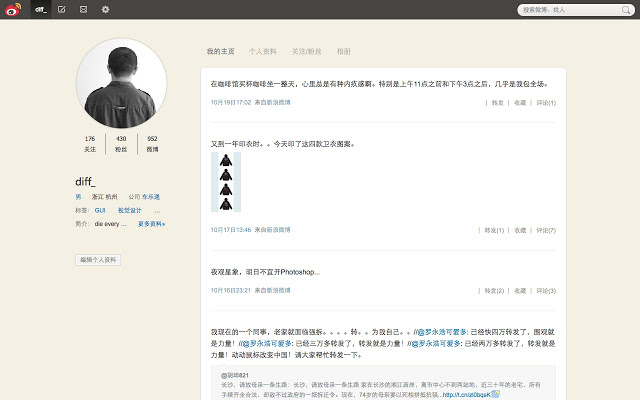The height and width of the screenshot is (400, 640).
Task: Open 评论(3) on the 10月16日 post
Action: point(546,291)
